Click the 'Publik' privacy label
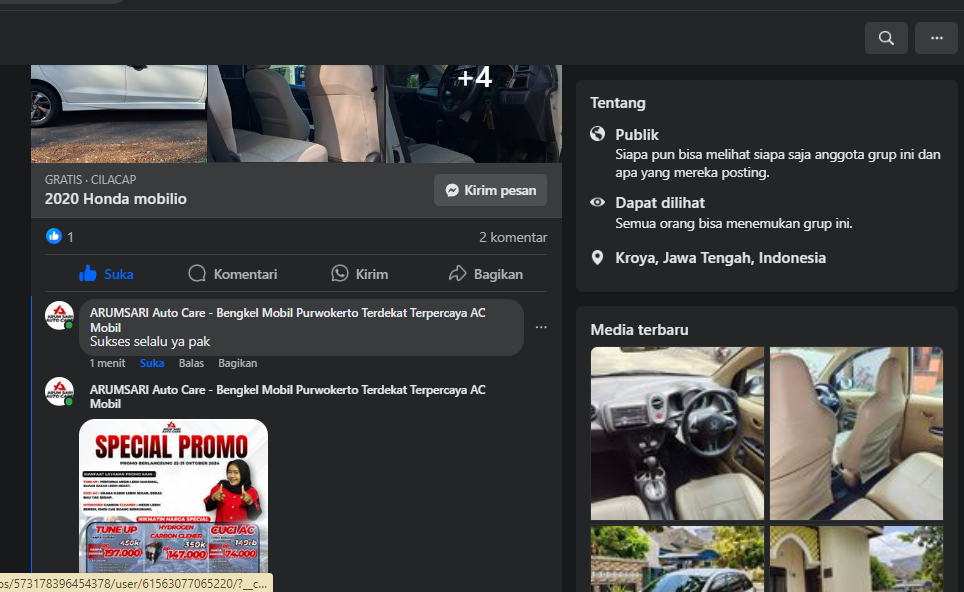The height and width of the screenshot is (592, 964). tap(637, 135)
